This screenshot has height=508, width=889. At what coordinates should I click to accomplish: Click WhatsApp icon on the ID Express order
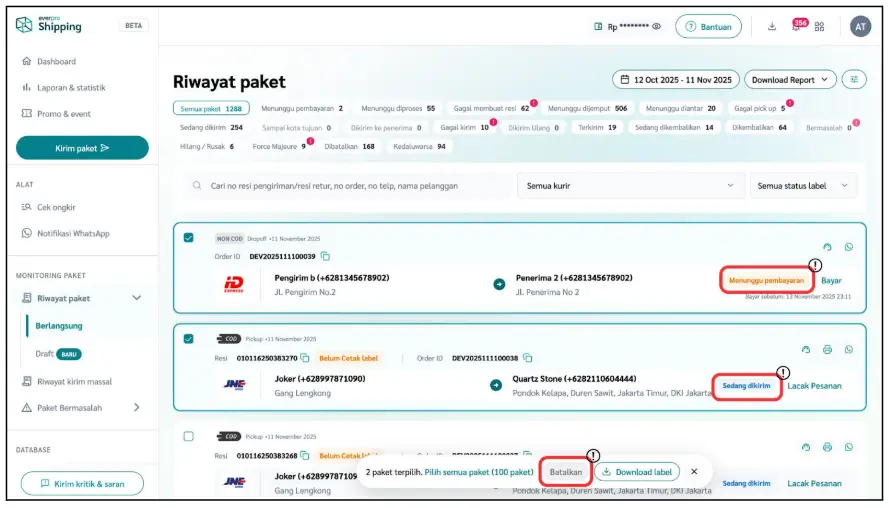pos(849,247)
